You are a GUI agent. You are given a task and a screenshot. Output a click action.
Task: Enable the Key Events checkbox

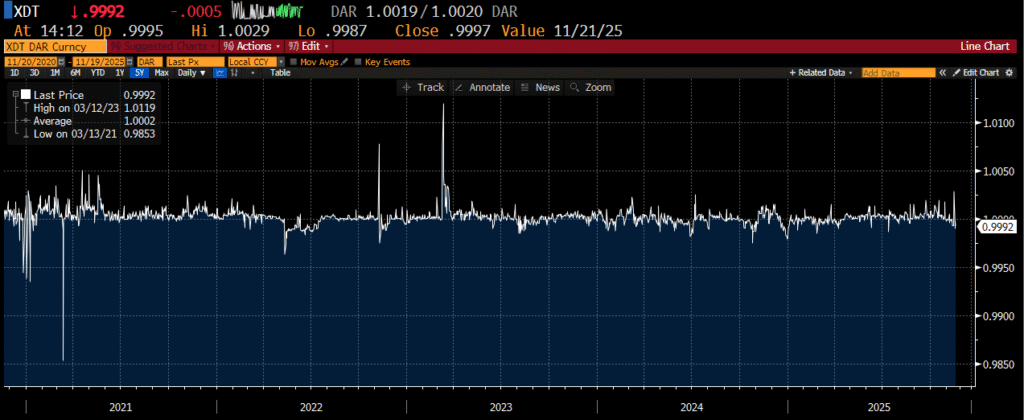click(358, 61)
